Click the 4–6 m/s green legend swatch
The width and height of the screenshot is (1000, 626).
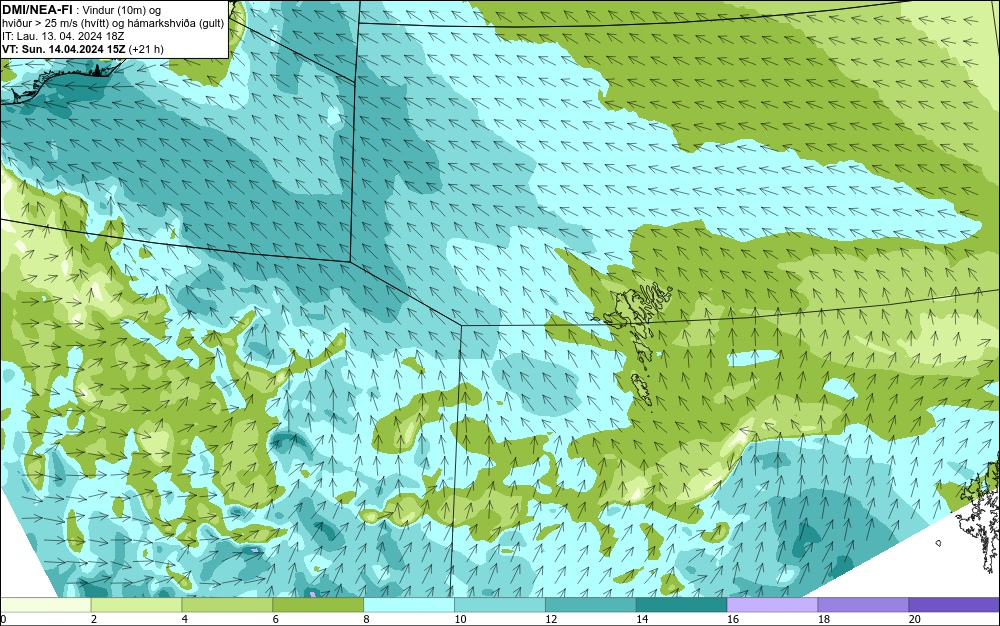click(x=227, y=604)
